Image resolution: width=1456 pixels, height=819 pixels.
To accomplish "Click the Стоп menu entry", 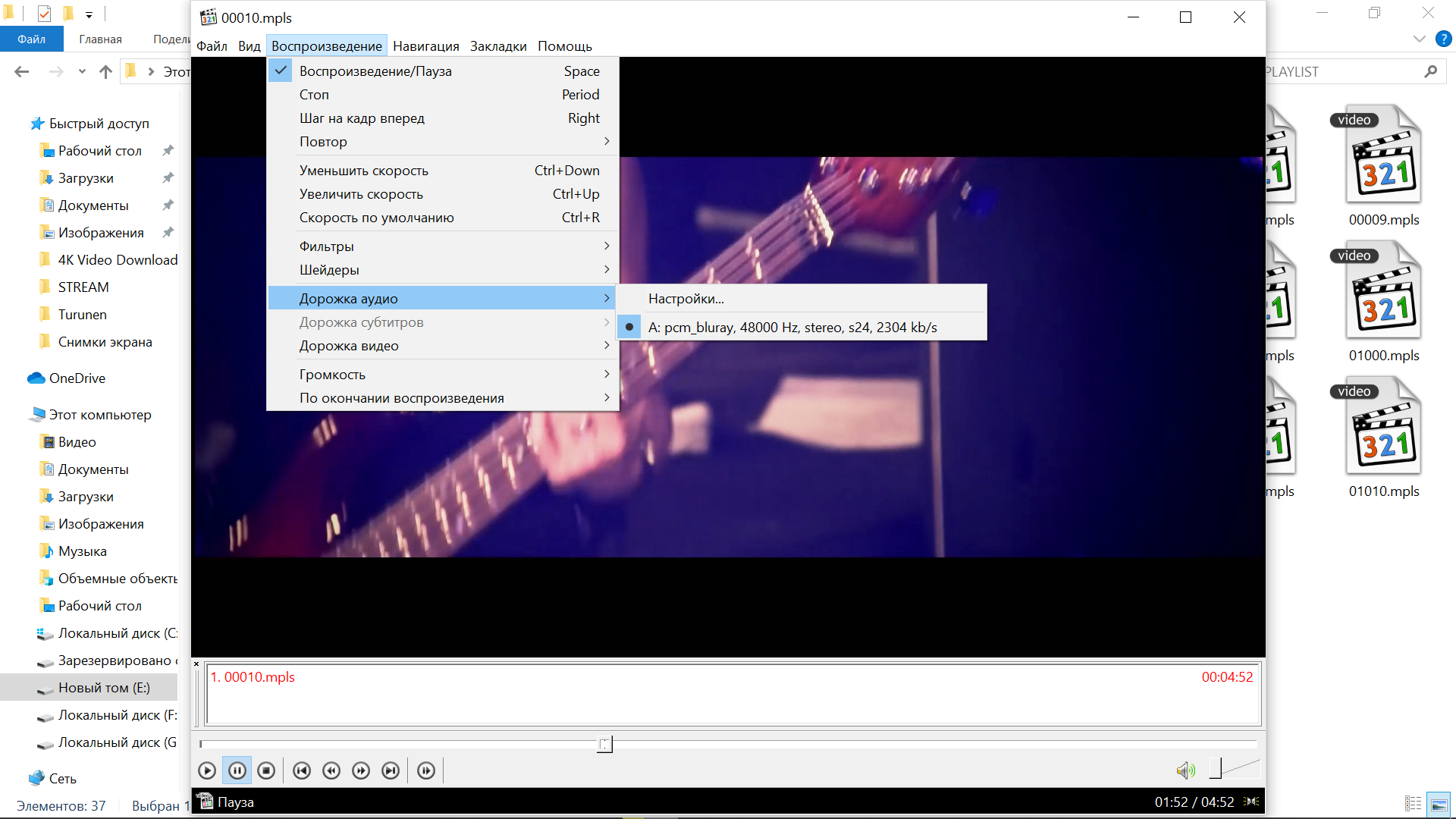I will click(x=314, y=95).
